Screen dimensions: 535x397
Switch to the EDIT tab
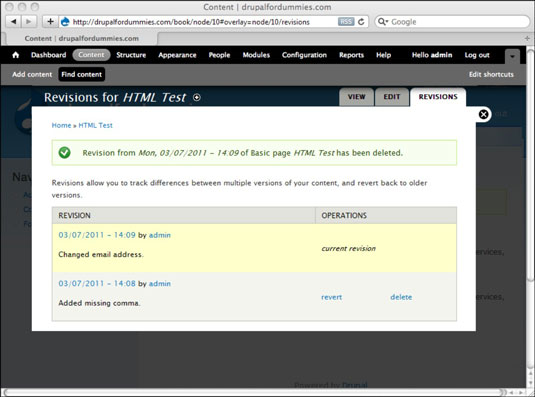point(392,97)
